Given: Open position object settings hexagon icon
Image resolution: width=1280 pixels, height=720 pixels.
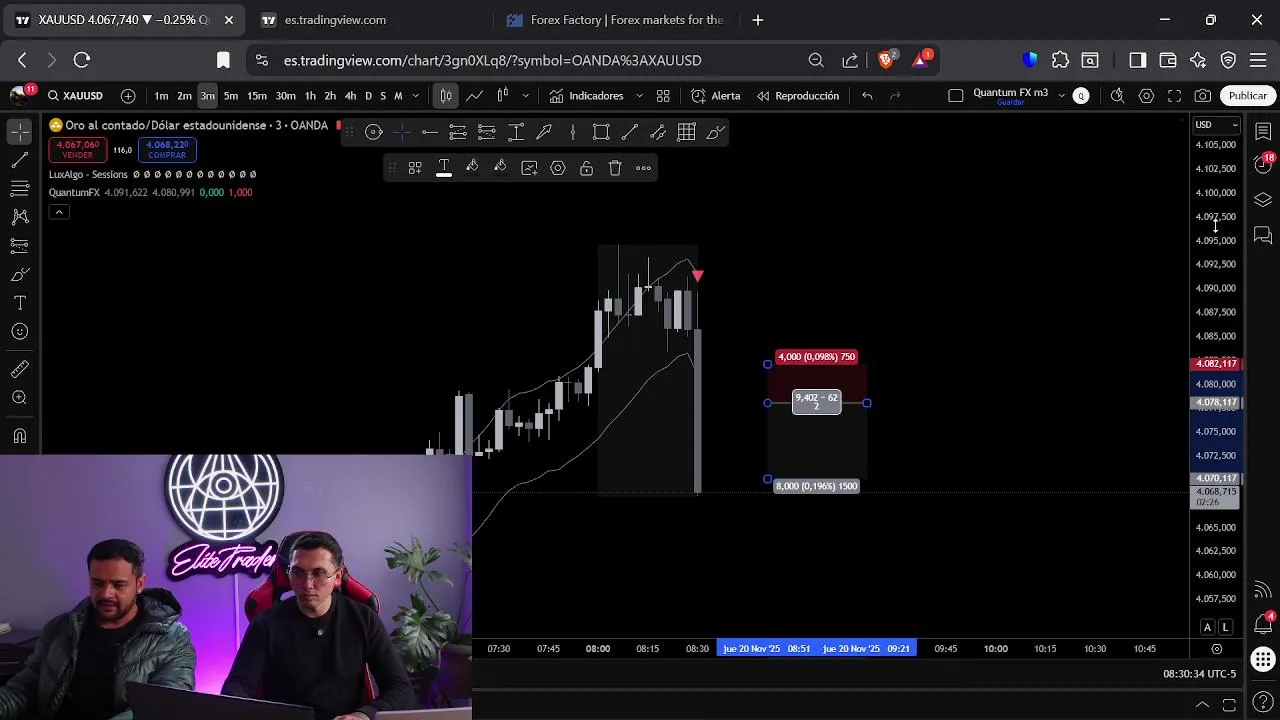Looking at the screenshot, I should [558, 168].
